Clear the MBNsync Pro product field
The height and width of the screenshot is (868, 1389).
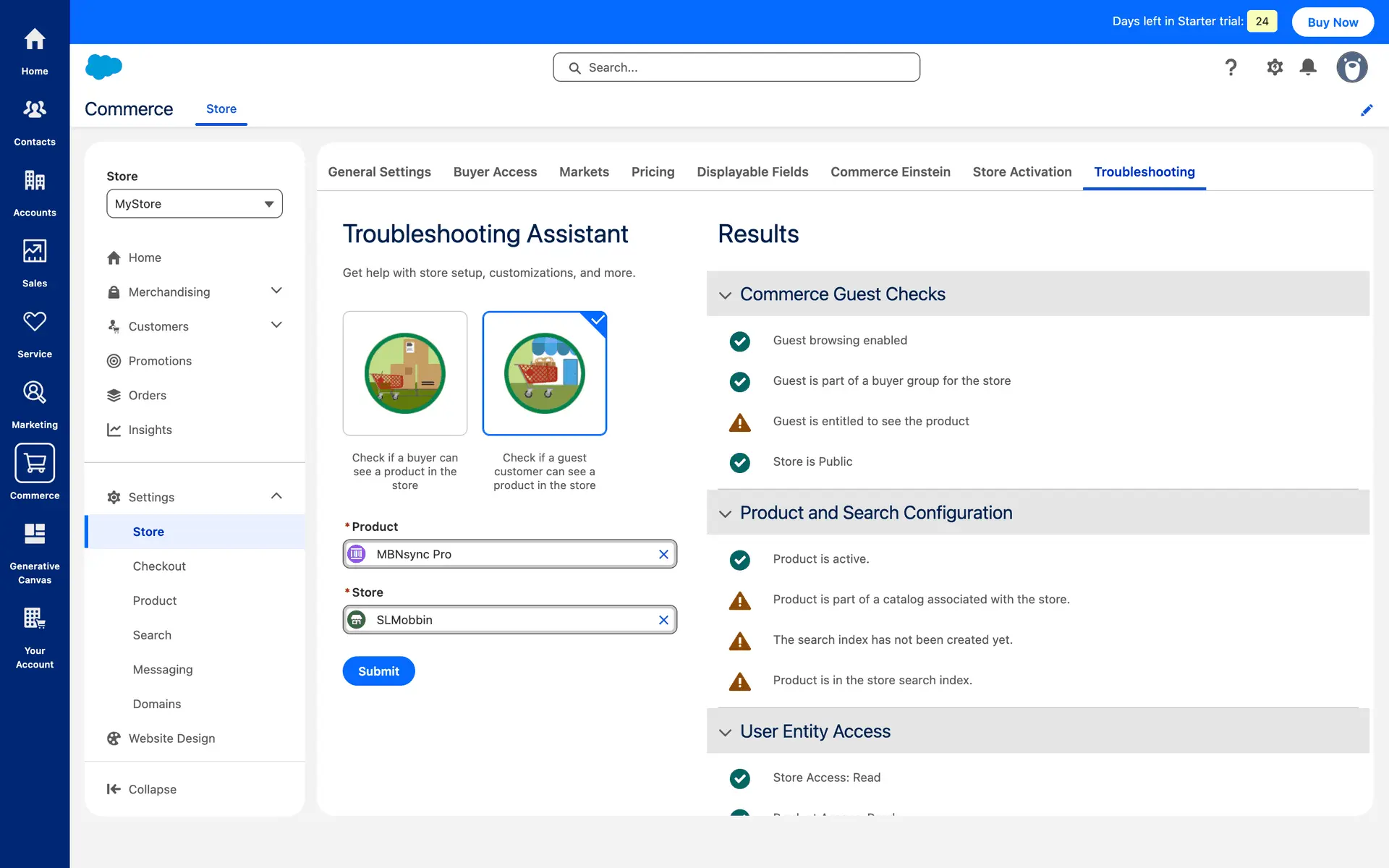(x=663, y=554)
